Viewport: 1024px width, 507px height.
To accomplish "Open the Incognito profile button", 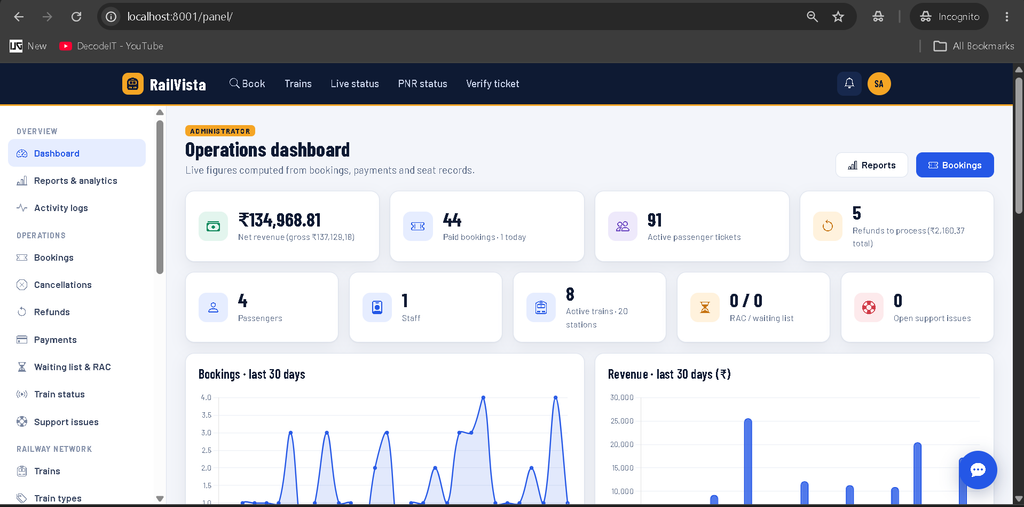I will tap(949, 17).
